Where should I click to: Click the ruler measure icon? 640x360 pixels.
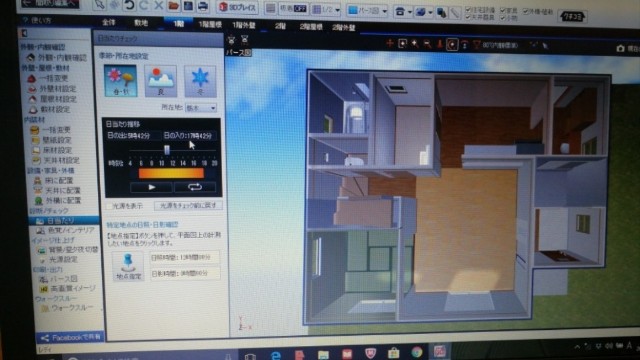[x=454, y=13]
